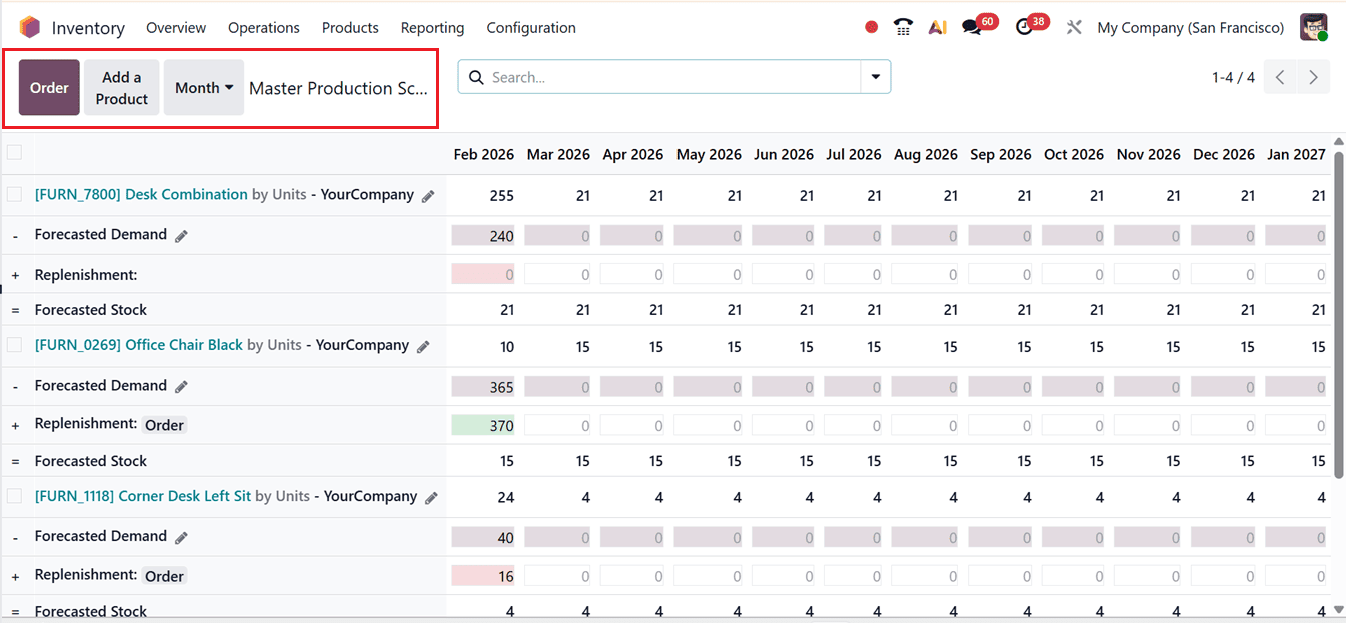The image size is (1346, 623).
Task: Click the developer tools wrench icon
Action: [x=1074, y=27]
